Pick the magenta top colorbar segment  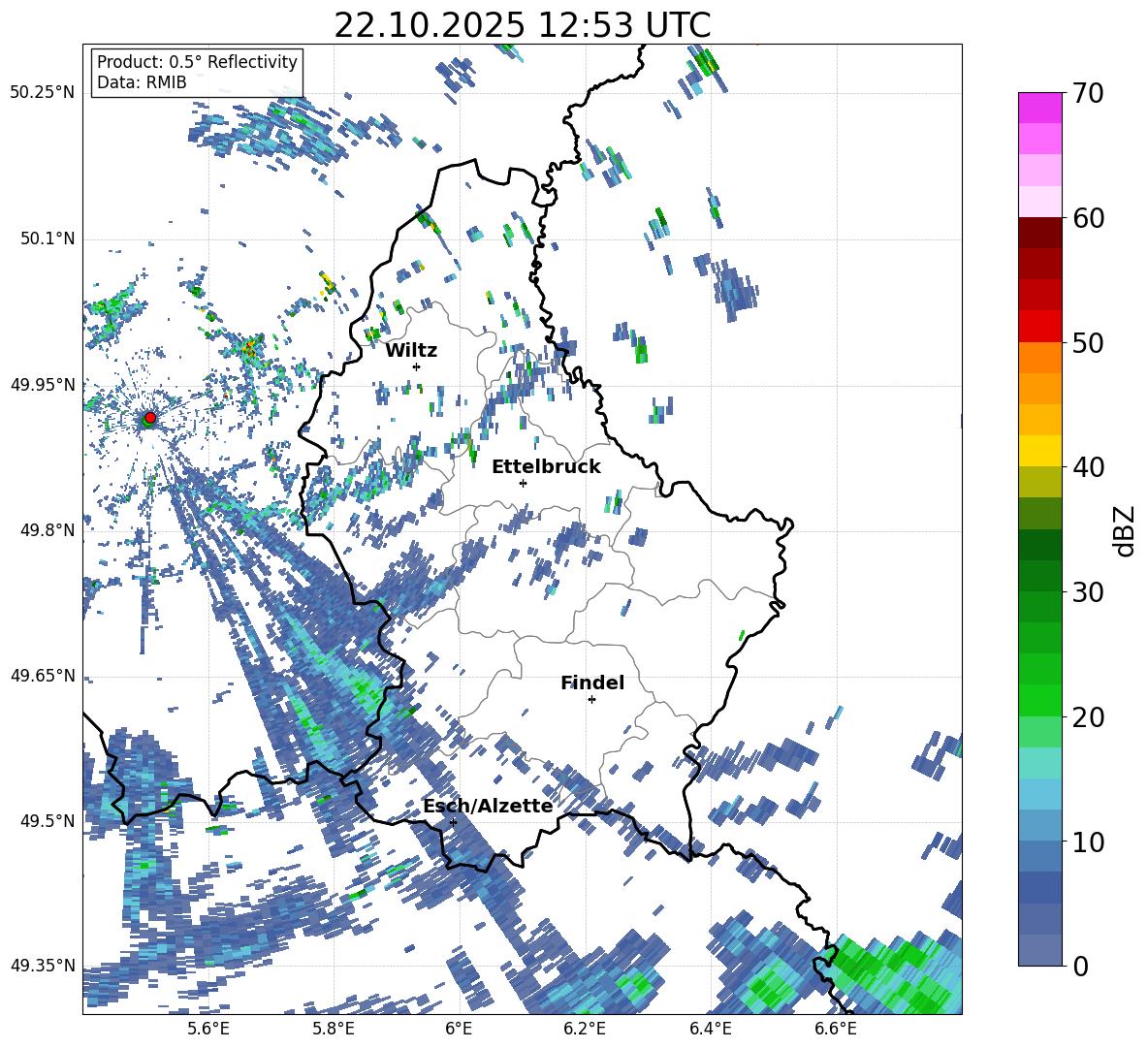pos(1039,108)
